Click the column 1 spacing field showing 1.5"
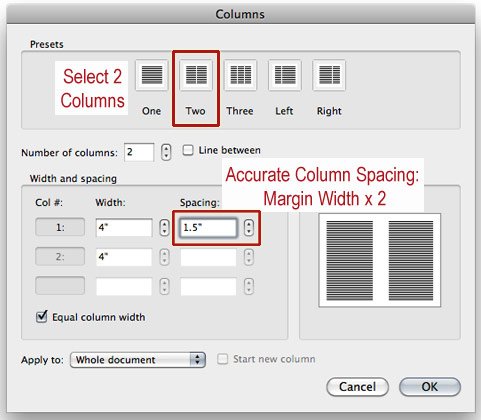This screenshot has height=420, width=481. click(208, 228)
